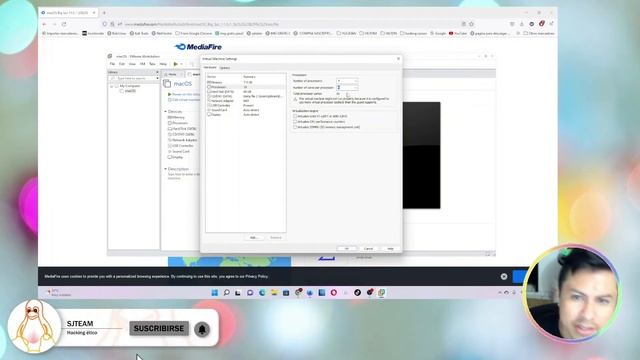640x360 pixels.
Task: Open the VMware Workstation taskbar icon
Action: point(381,293)
